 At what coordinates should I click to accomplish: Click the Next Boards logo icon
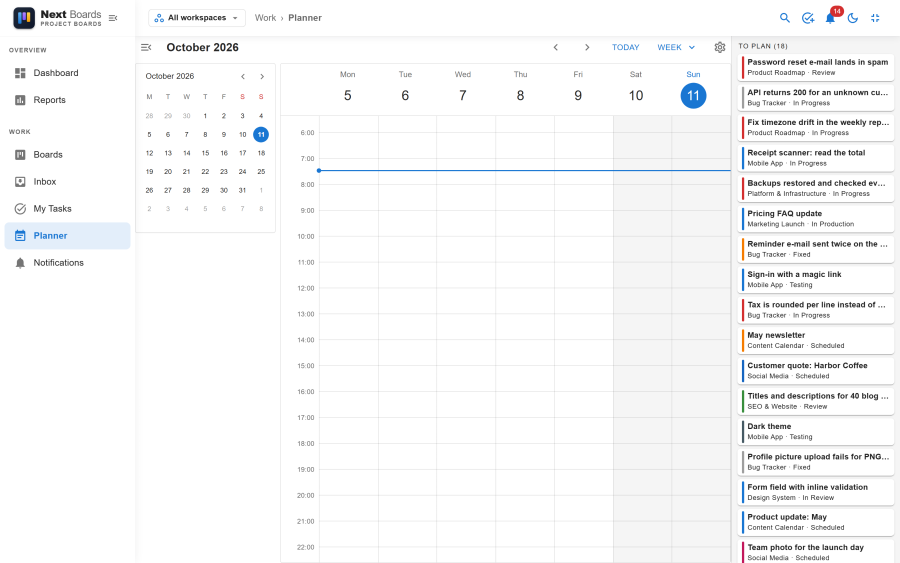tap(24, 18)
